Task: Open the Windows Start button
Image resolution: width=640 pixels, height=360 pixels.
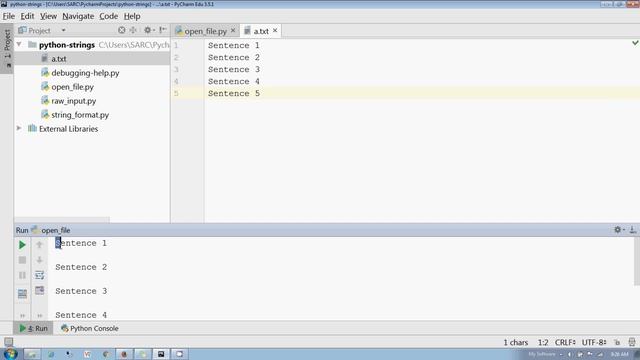Action: click(10, 353)
